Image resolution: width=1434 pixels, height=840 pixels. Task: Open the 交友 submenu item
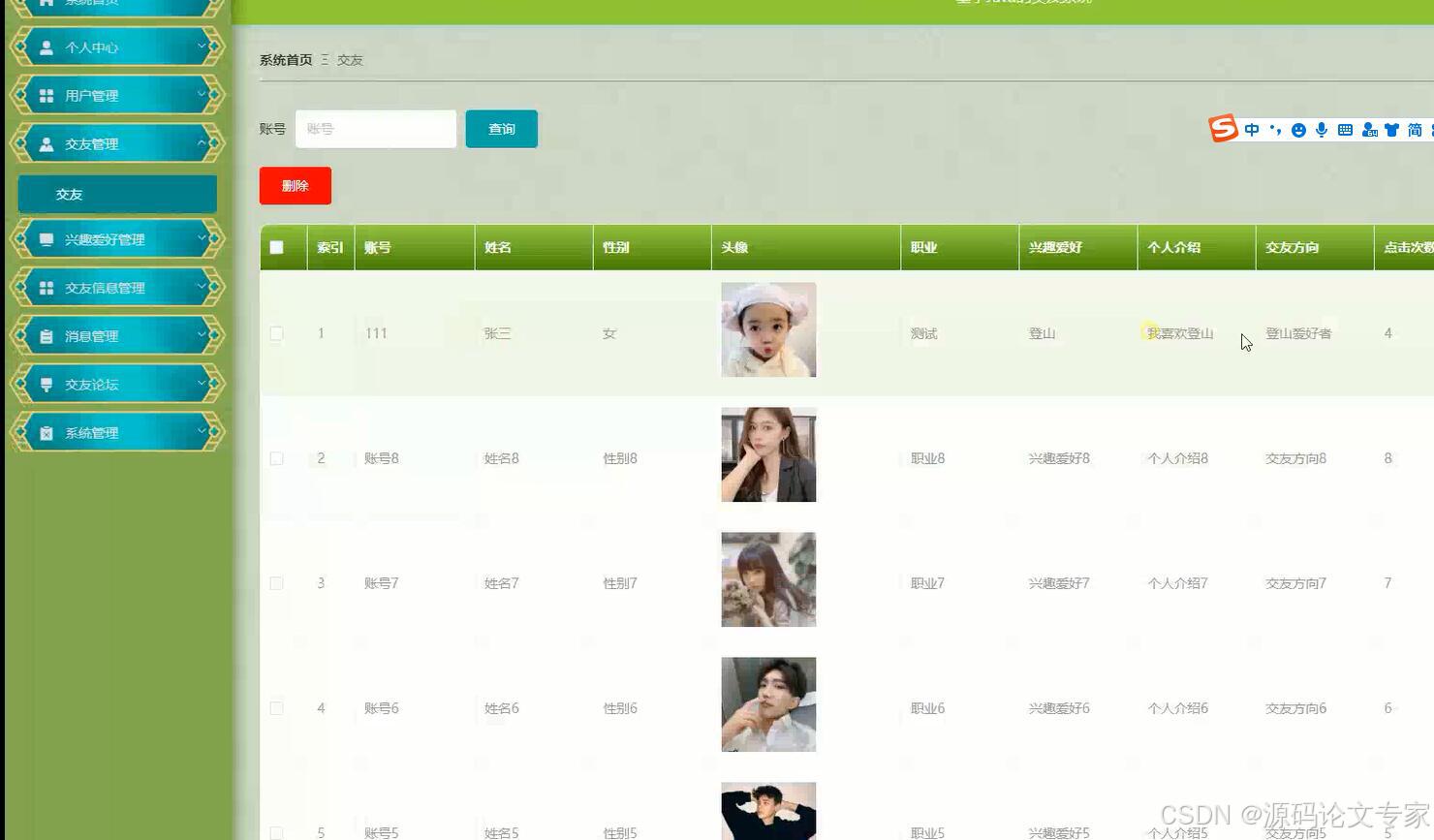[x=117, y=194]
